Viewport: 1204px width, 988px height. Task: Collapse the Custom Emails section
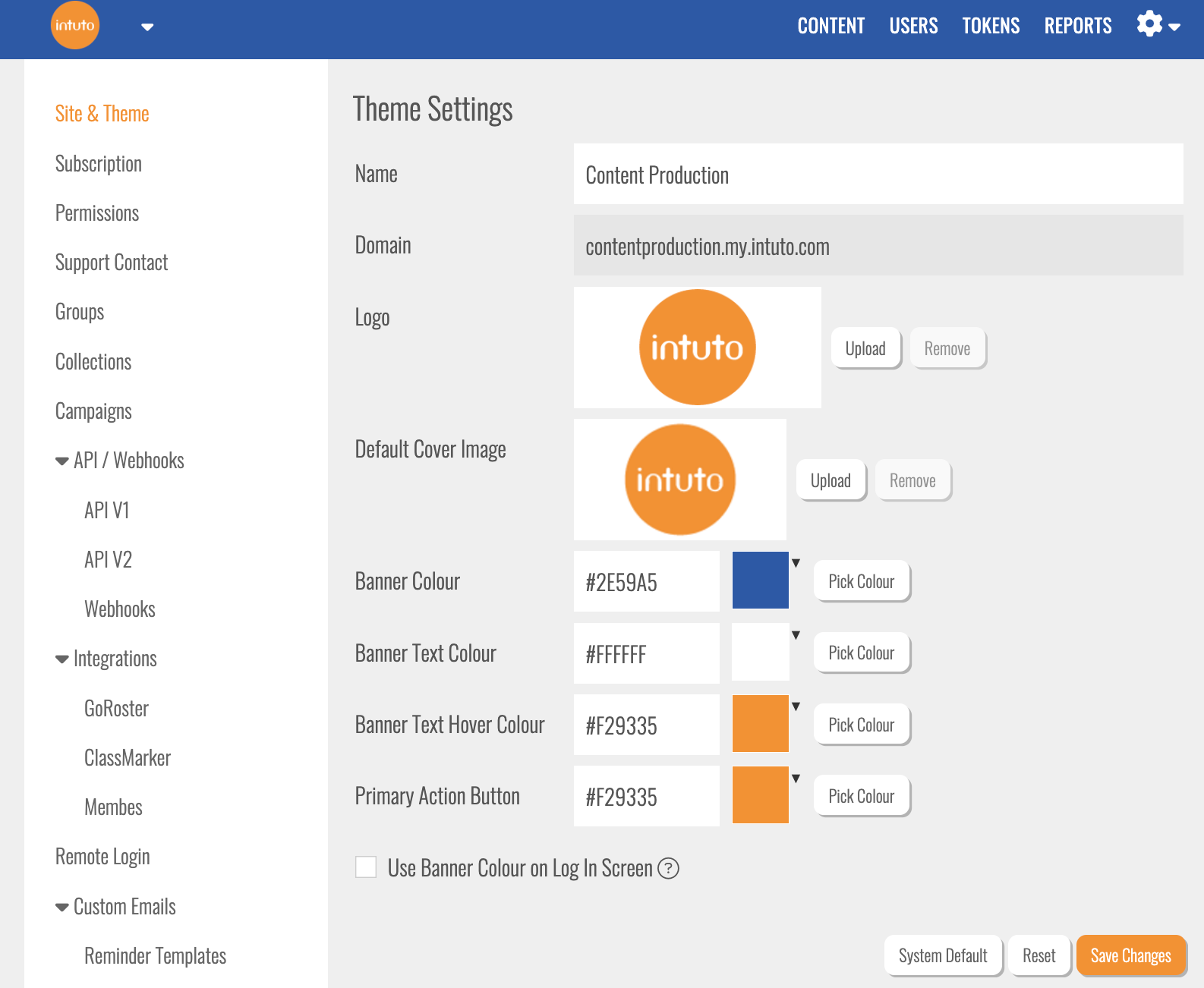(62, 908)
